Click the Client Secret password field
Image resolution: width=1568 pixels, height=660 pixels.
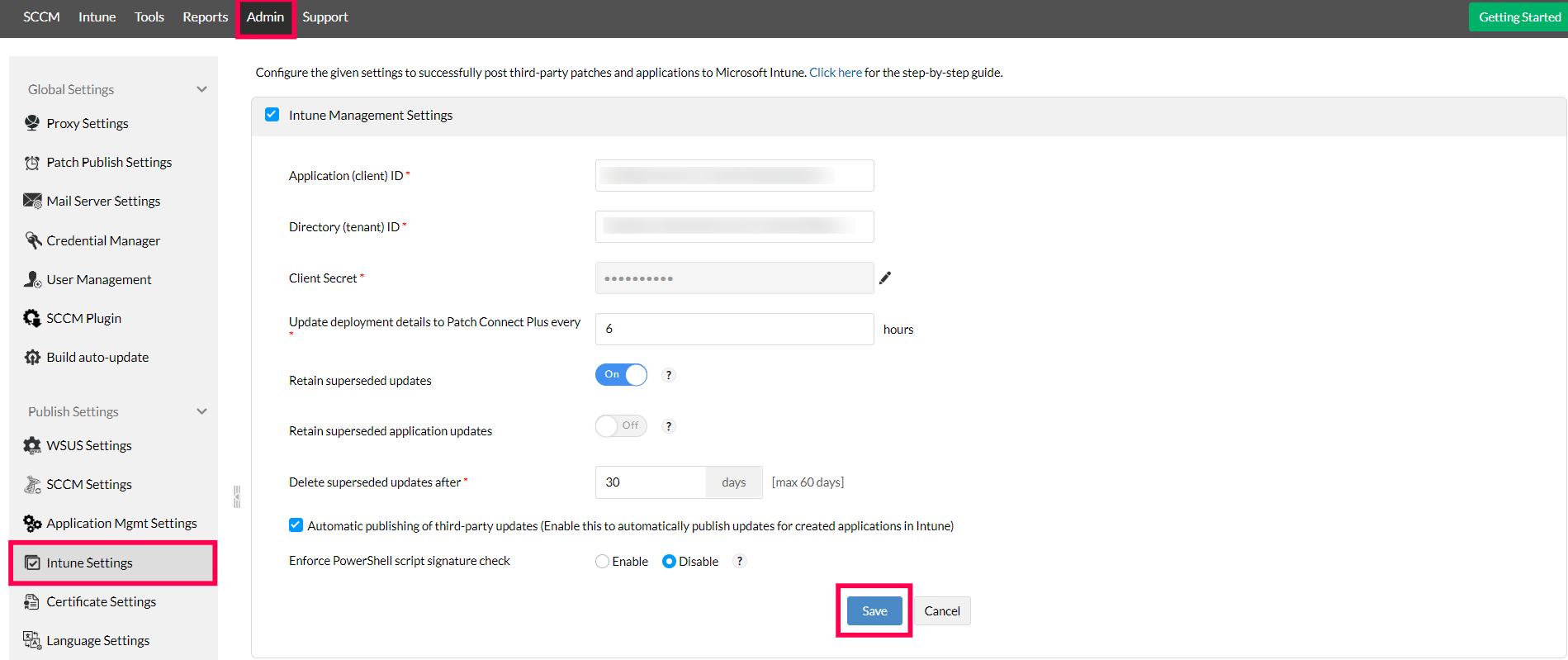(734, 278)
